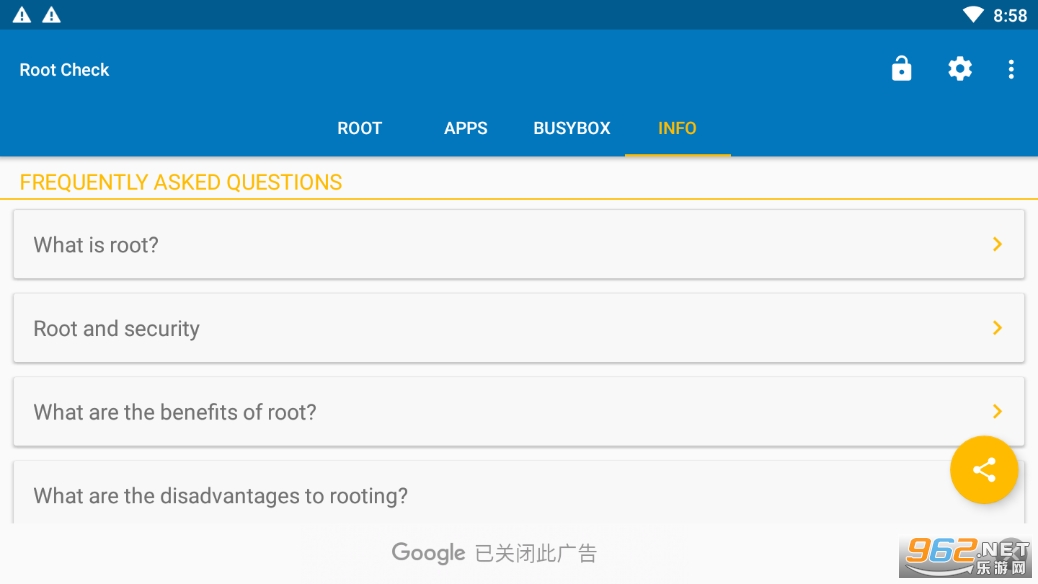This screenshot has height=584, width=1038.
Task: Click the Google ad closed notice
Action: click(x=494, y=553)
